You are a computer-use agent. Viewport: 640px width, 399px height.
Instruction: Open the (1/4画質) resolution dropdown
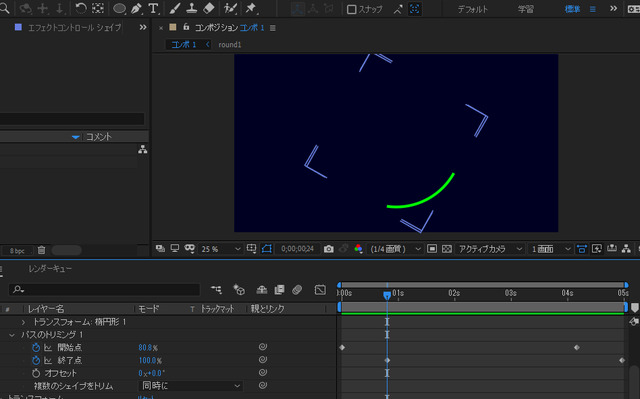[395, 249]
